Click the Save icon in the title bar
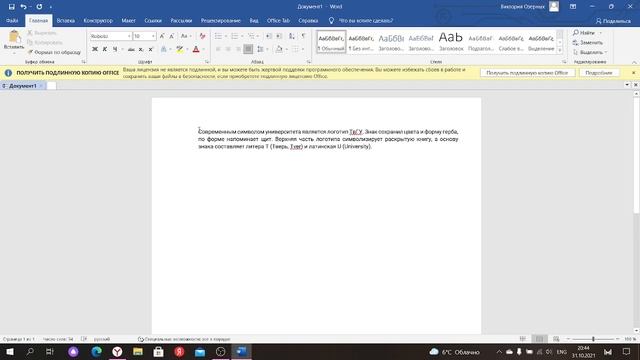This screenshot has width=640, height=360. click(11, 7)
